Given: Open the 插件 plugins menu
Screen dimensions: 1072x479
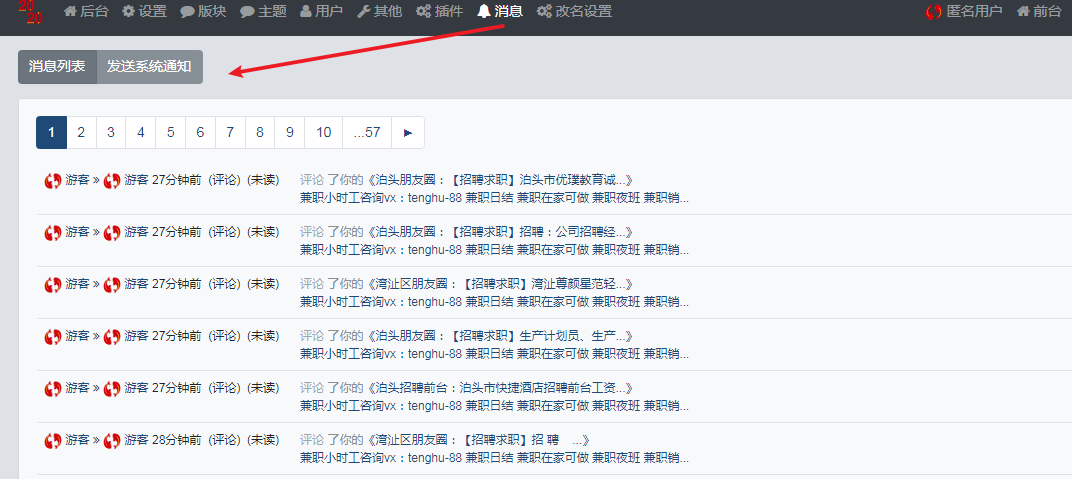Looking at the screenshot, I should coord(440,11).
